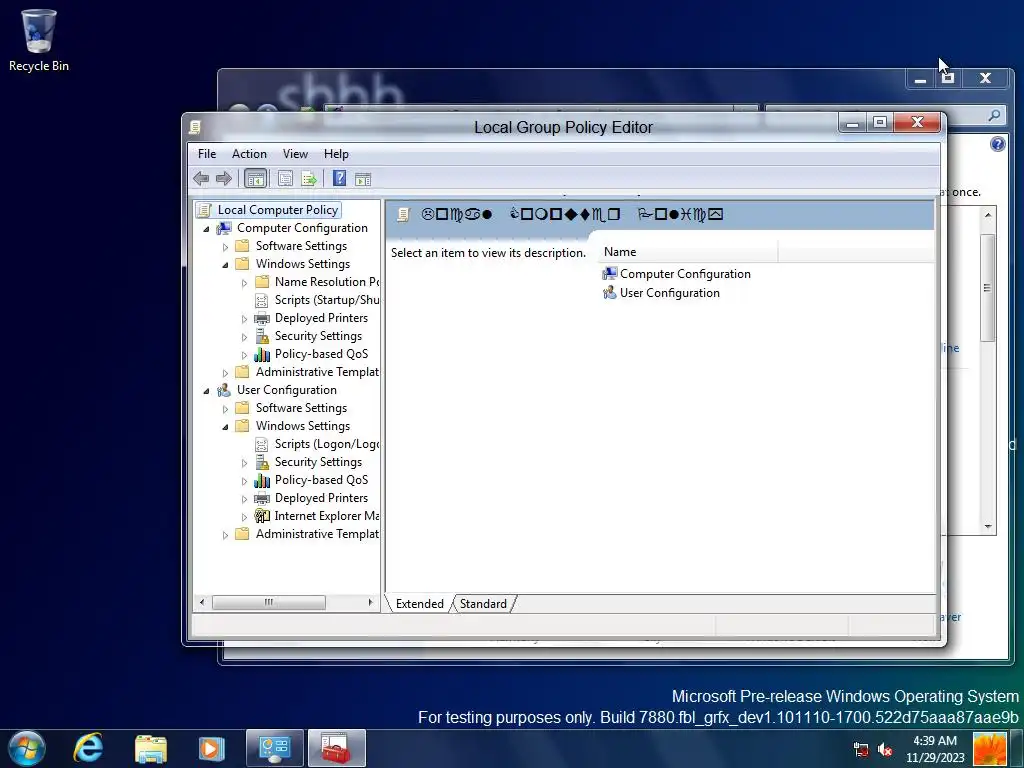Switch to the red toolbox taskbar app
1024x768 pixels.
[336, 748]
